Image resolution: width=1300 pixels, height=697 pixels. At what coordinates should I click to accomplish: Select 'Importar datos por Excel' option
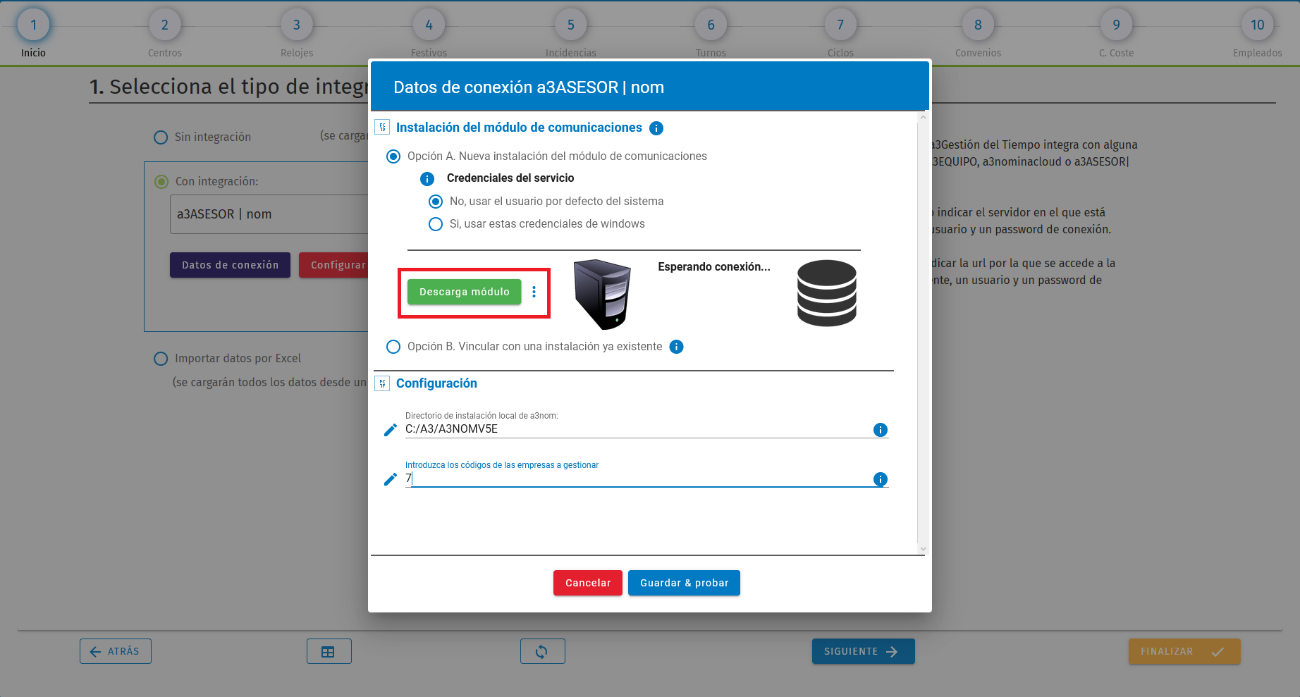point(161,359)
